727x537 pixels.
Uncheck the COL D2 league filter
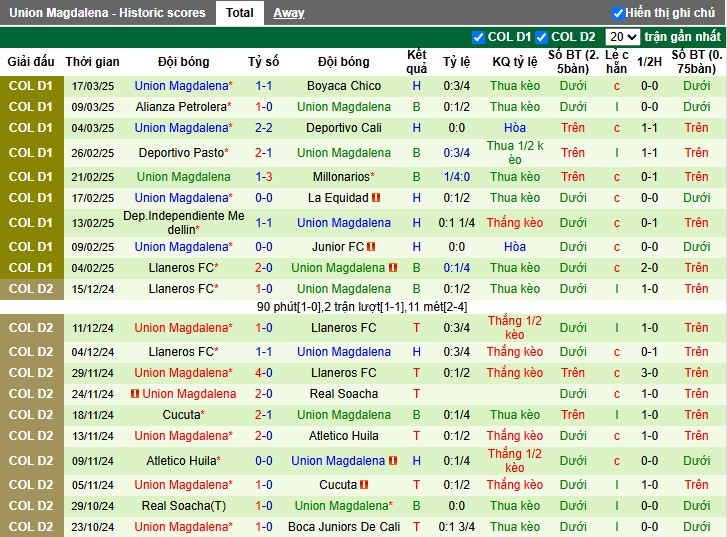(x=541, y=37)
